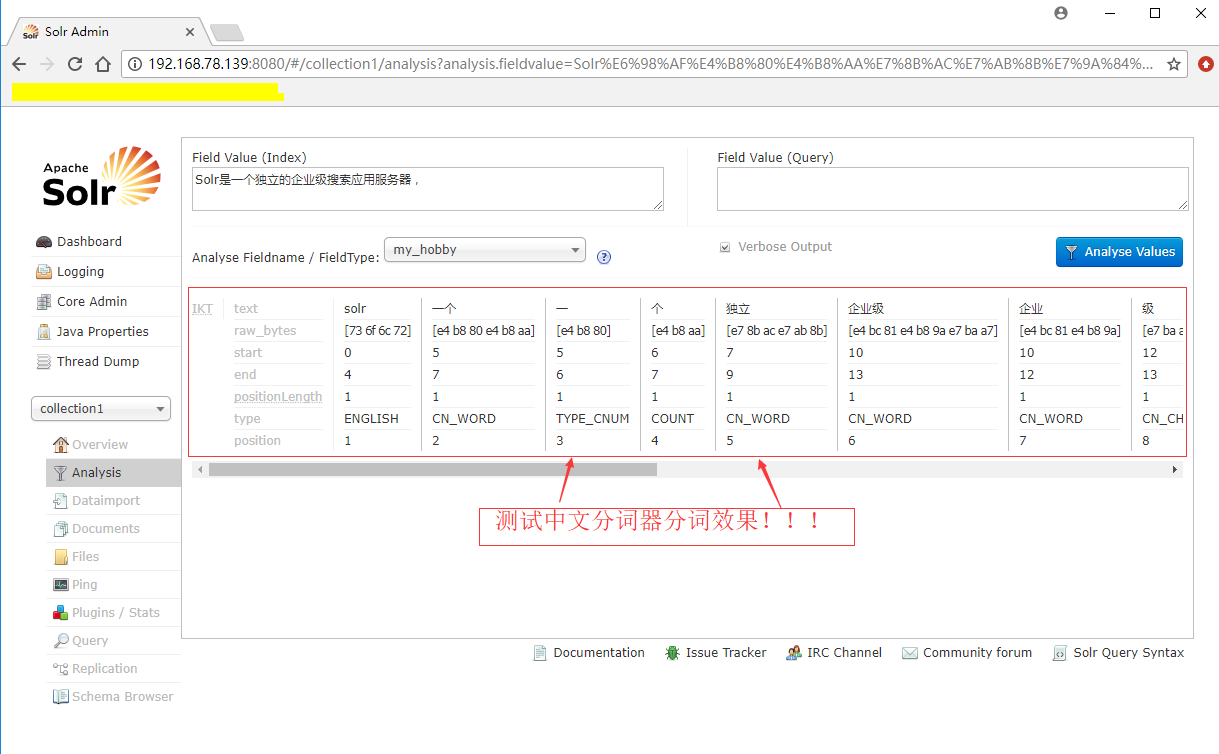Open the Logging section
Screen dimensions: 1219x754
click(x=80, y=271)
